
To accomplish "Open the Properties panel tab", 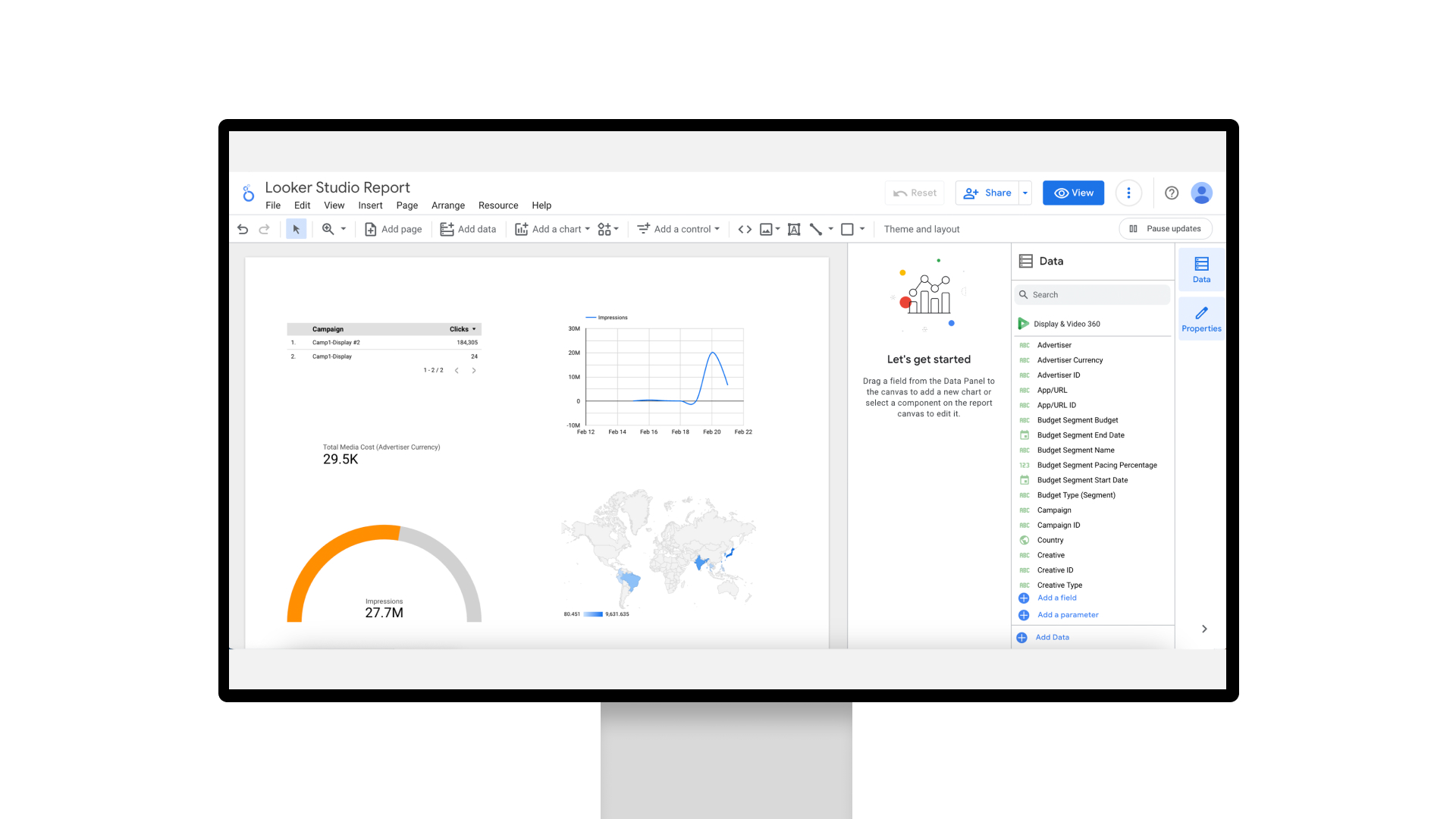I will coord(1201,318).
